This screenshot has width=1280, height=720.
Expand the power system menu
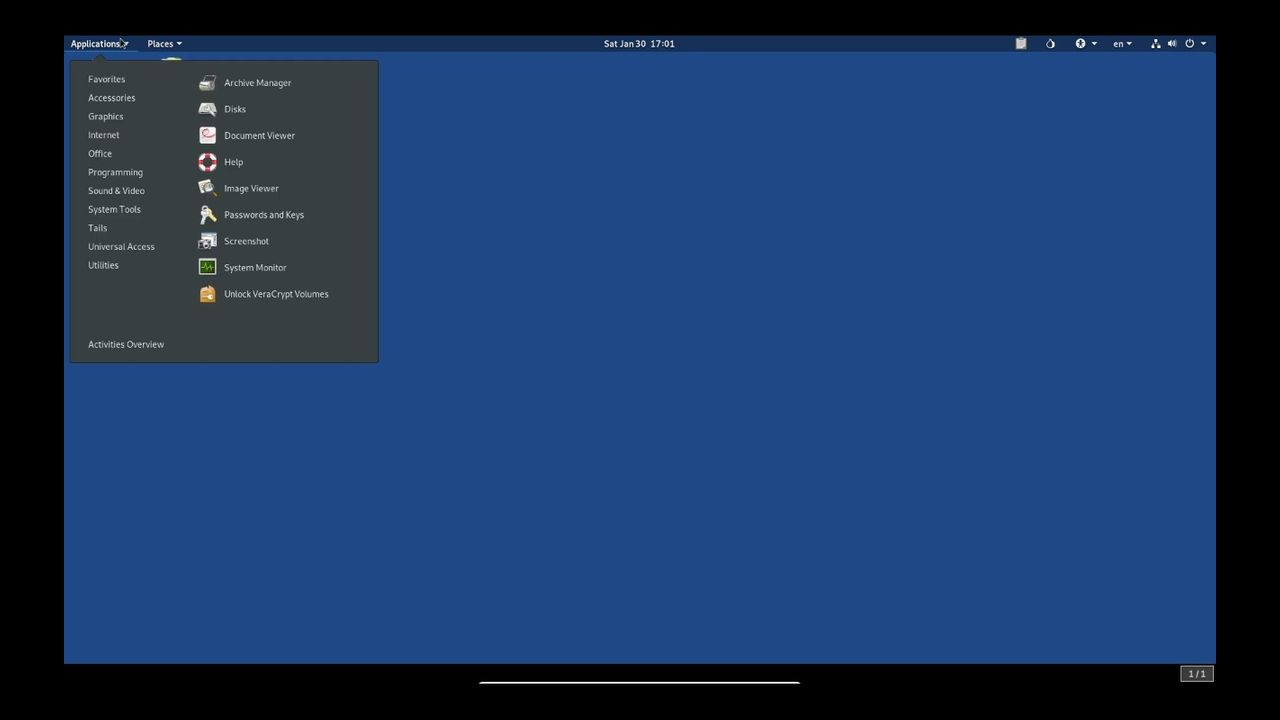pos(1195,44)
